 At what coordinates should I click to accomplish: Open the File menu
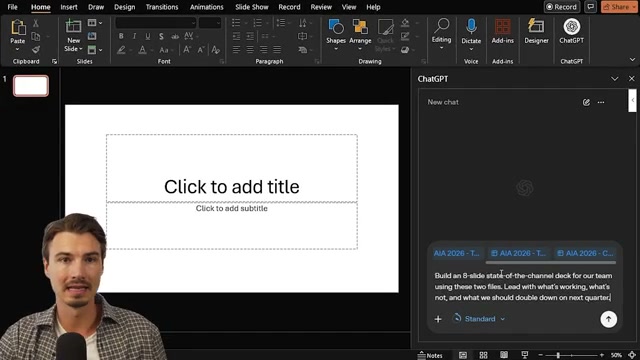pos(12,7)
